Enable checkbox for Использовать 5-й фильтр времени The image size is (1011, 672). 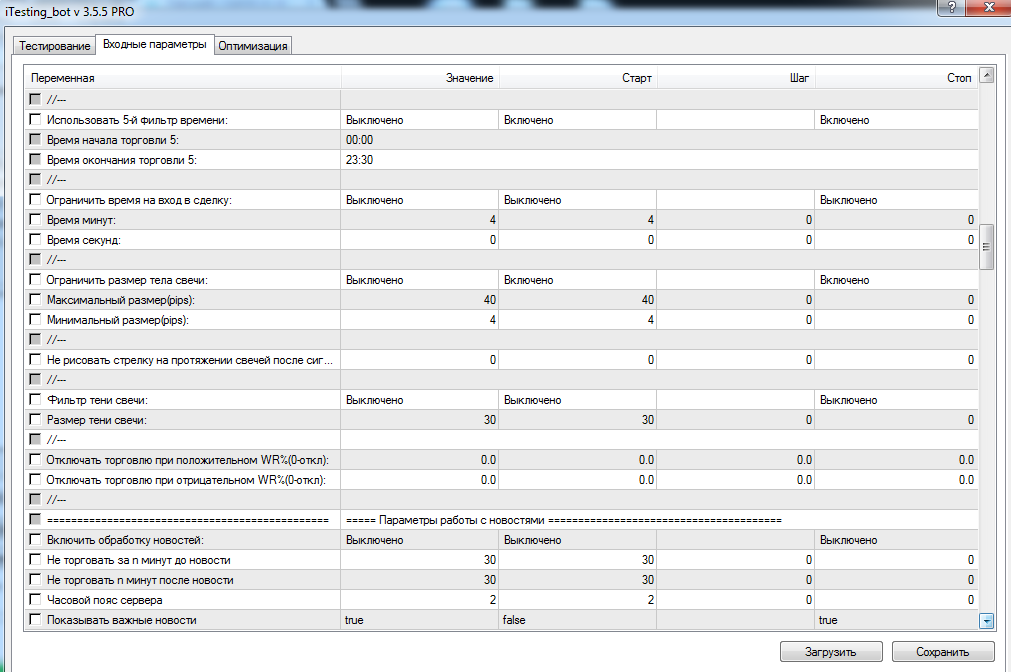[36, 120]
